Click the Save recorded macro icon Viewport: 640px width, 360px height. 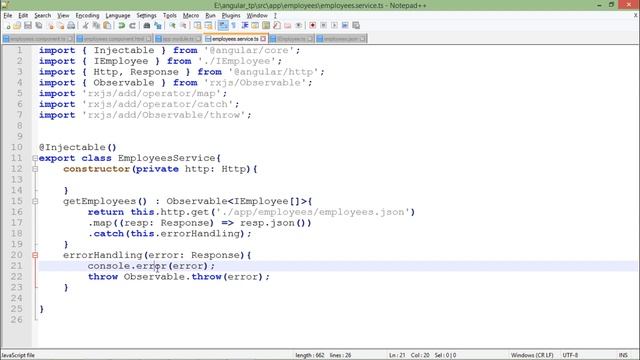point(356,25)
